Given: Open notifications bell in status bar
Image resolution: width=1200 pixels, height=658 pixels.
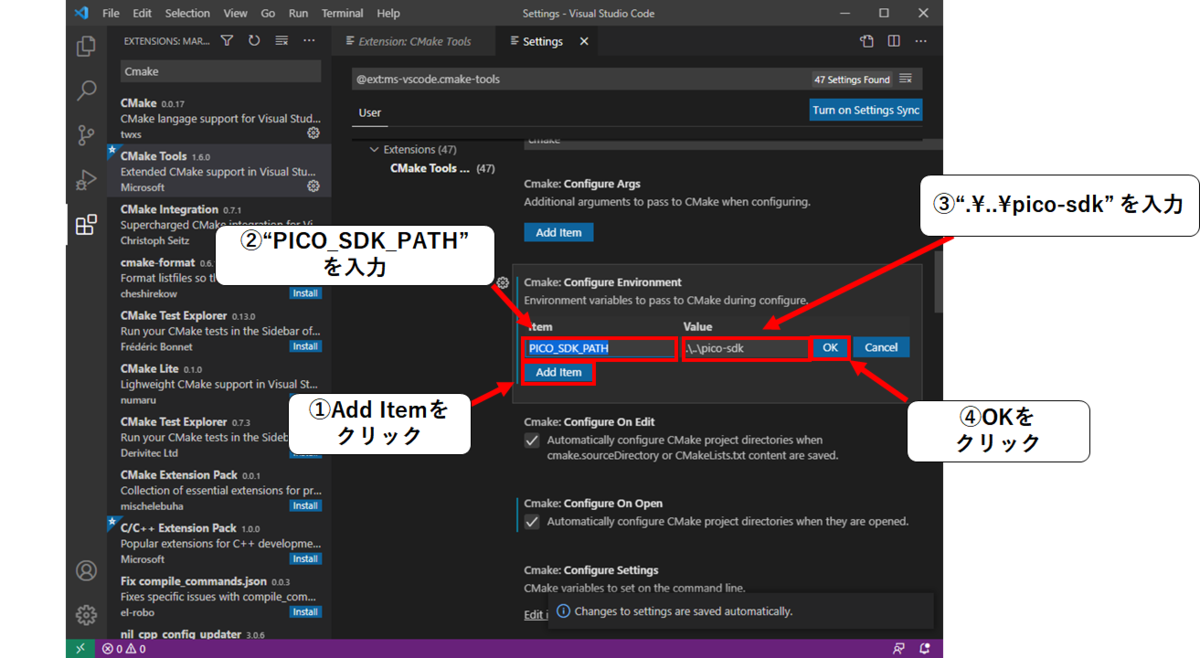Looking at the screenshot, I should 924,649.
